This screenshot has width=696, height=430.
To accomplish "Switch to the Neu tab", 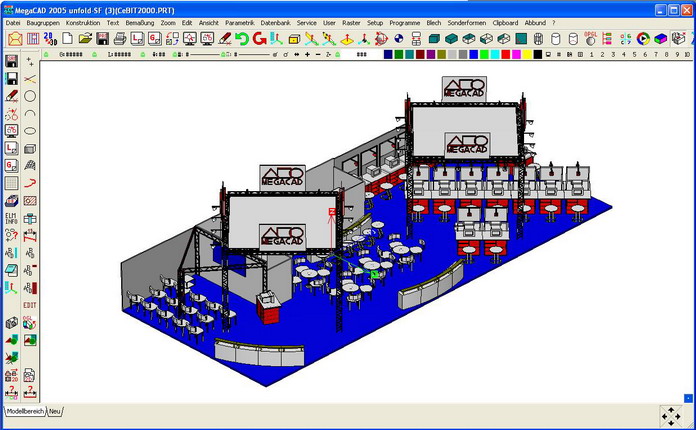I will click(54, 411).
